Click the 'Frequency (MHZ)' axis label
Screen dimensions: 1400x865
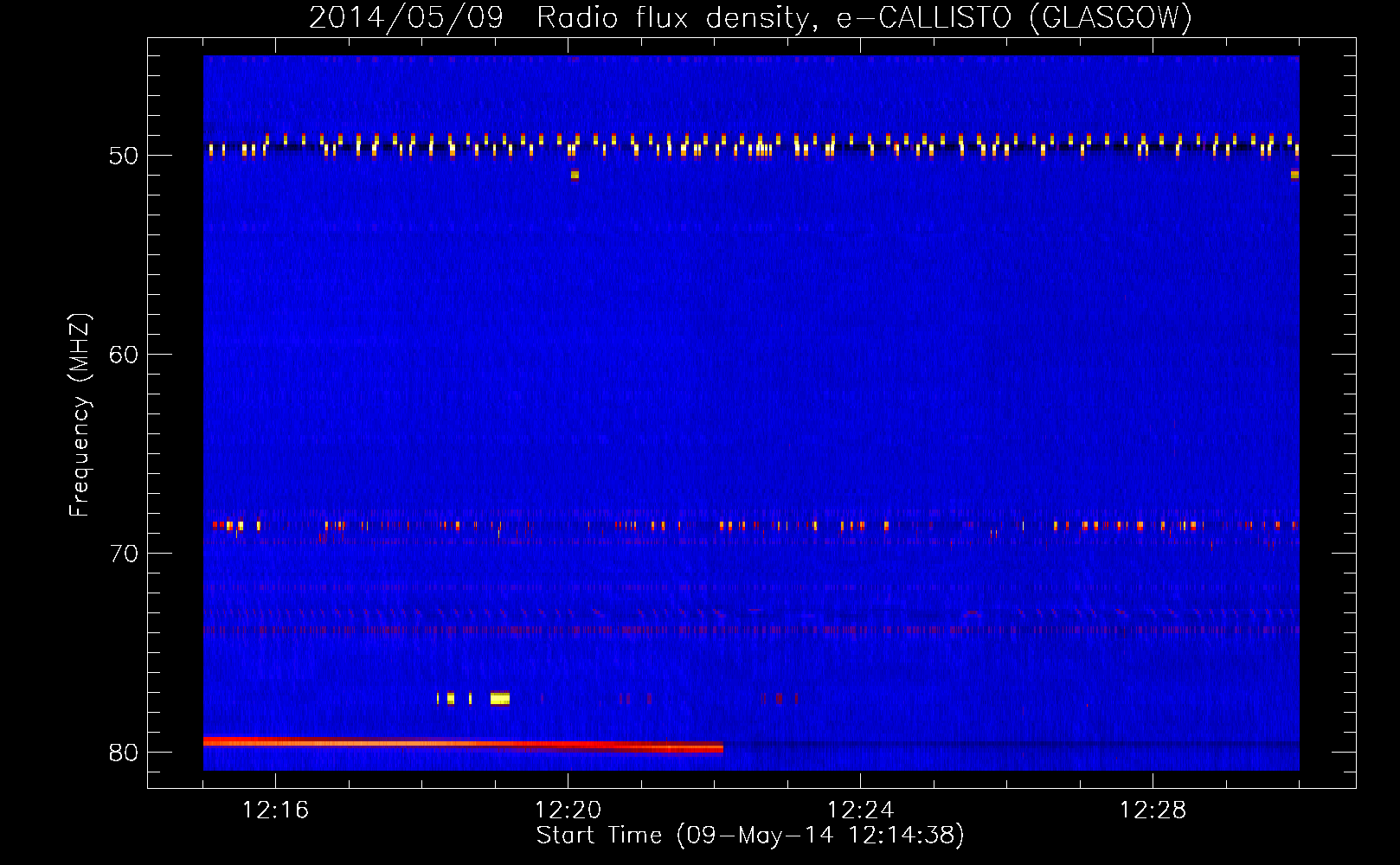(79, 415)
